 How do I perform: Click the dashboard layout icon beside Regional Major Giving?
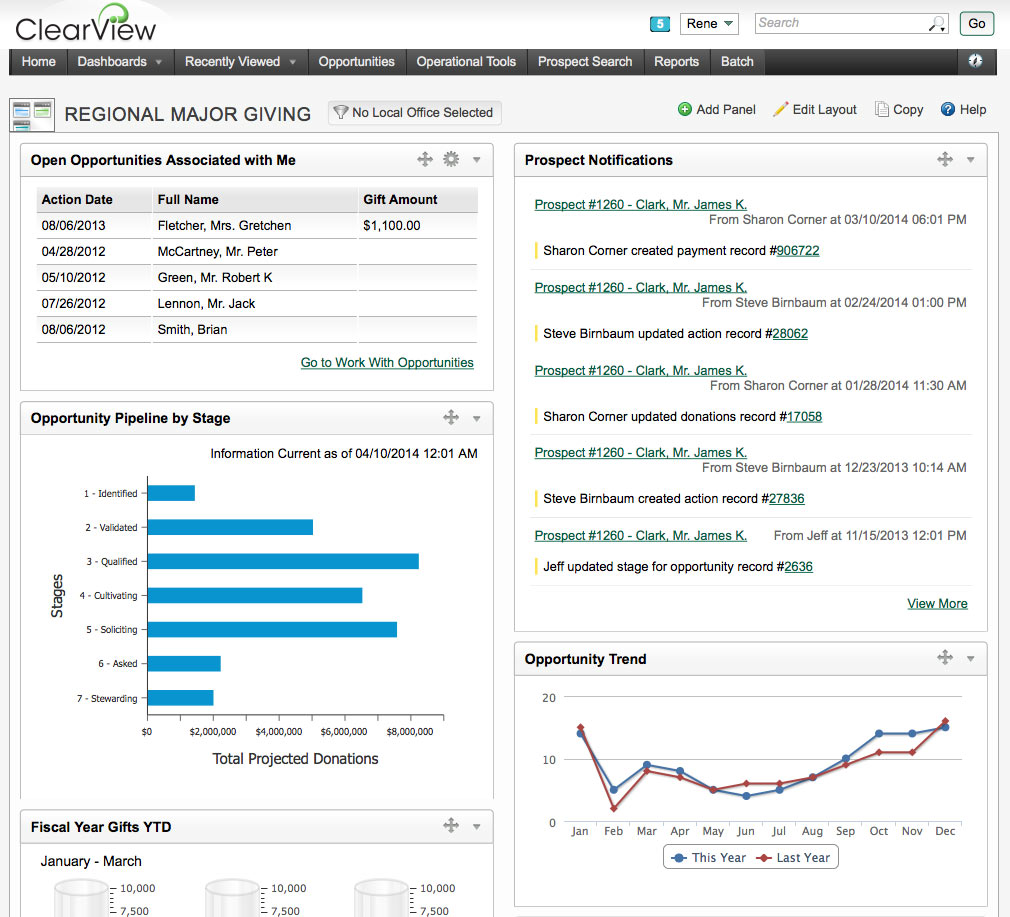coord(31,114)
